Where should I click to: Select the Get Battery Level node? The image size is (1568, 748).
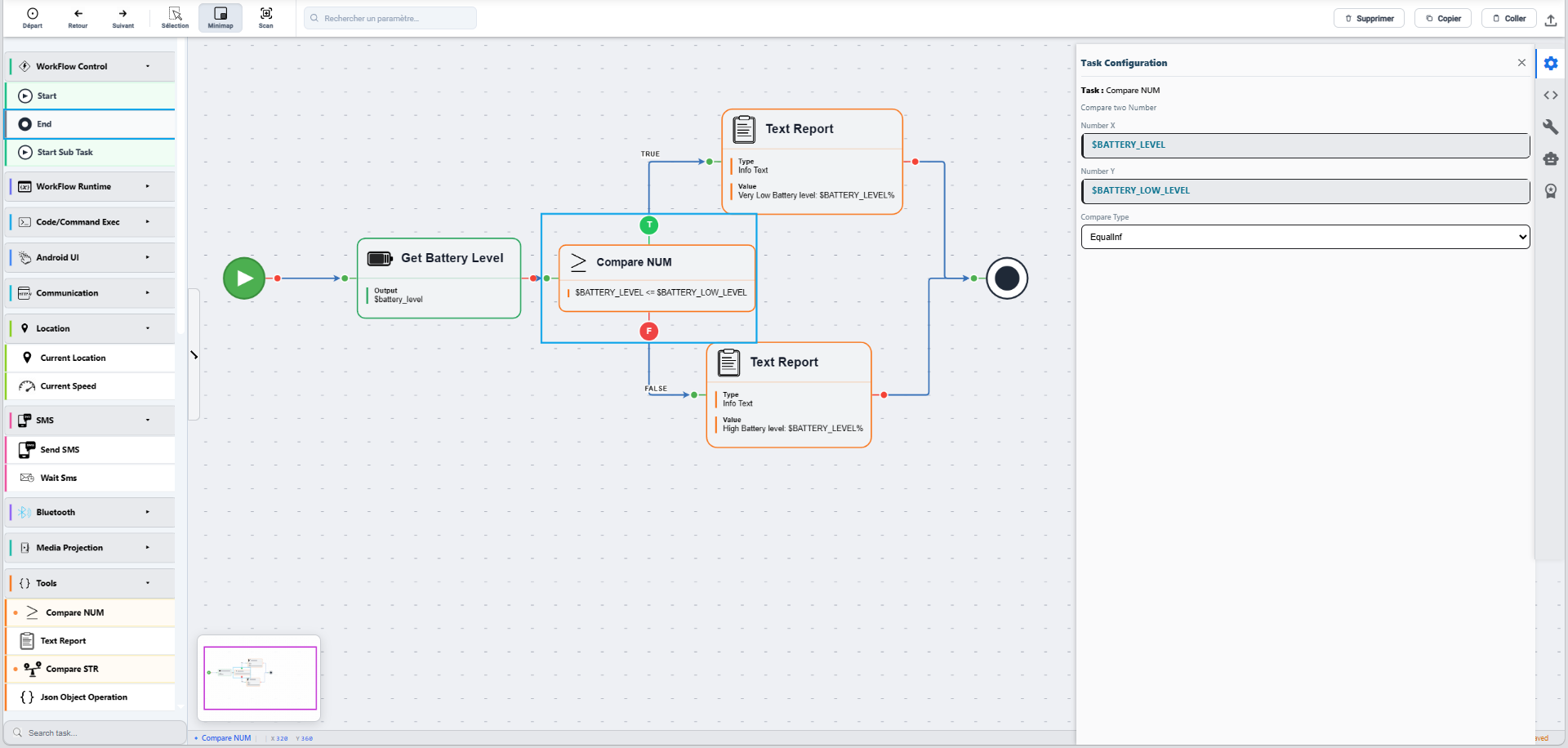tap(439, 278)
